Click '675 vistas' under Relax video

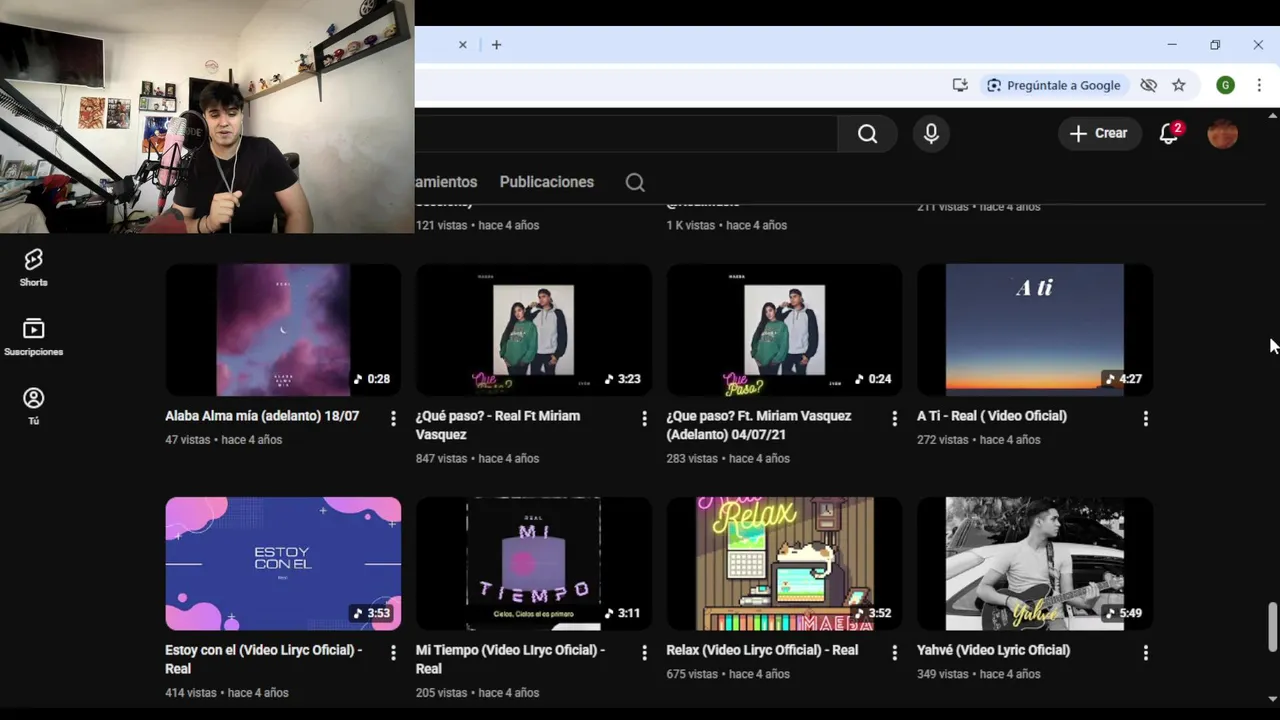pyautogui.click(x=692, y=674)
